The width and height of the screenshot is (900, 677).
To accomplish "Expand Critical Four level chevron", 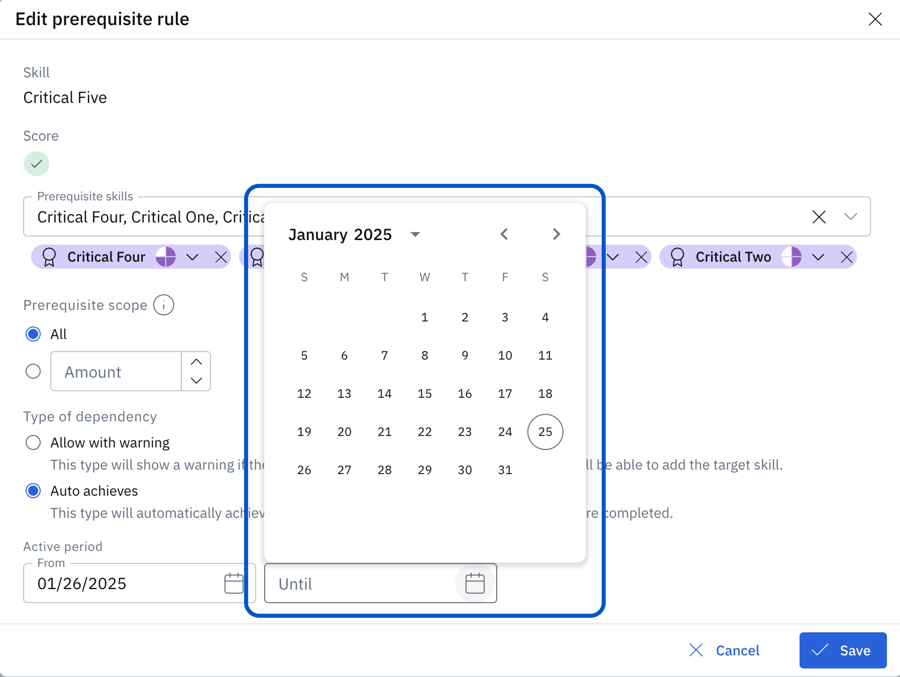I will point(193,257).
